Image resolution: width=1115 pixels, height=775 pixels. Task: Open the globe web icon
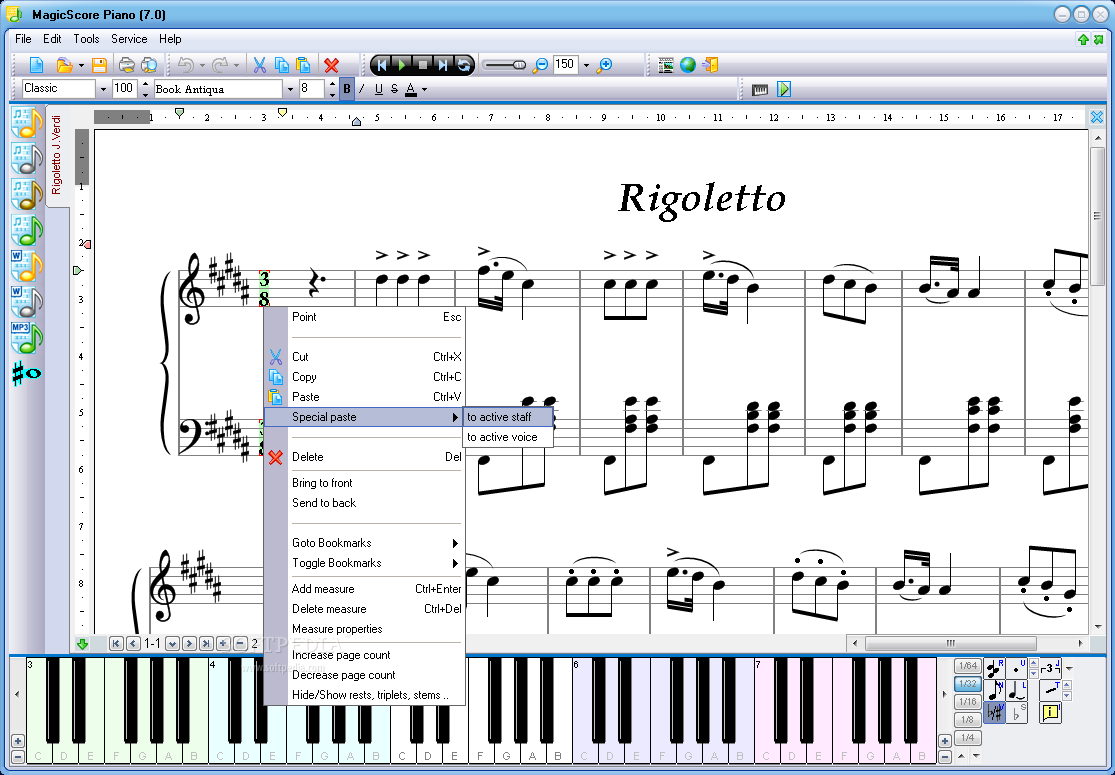[688, 65]
